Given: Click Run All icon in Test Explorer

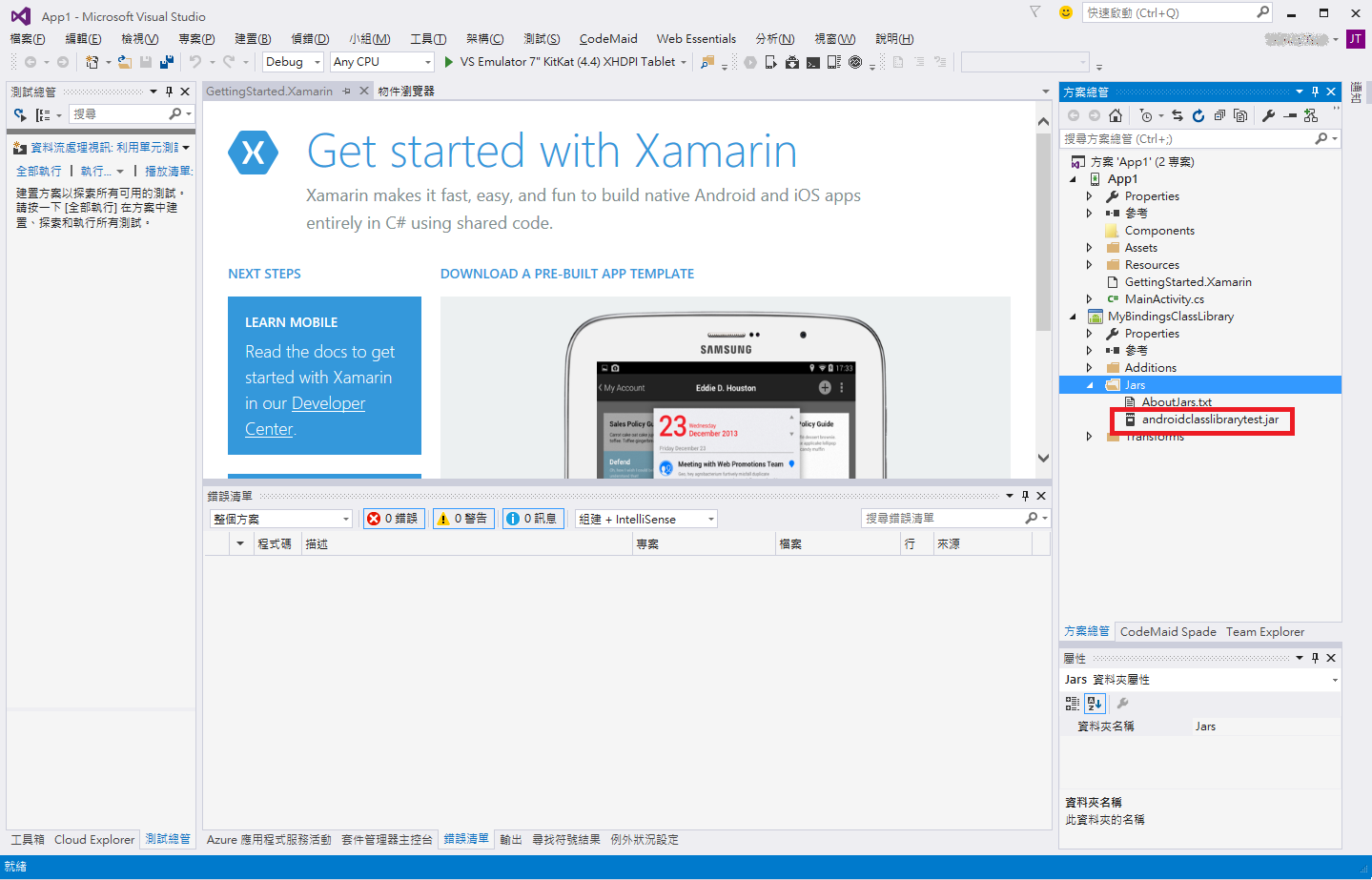Looking at the screenshot, I should pos(20,114).
